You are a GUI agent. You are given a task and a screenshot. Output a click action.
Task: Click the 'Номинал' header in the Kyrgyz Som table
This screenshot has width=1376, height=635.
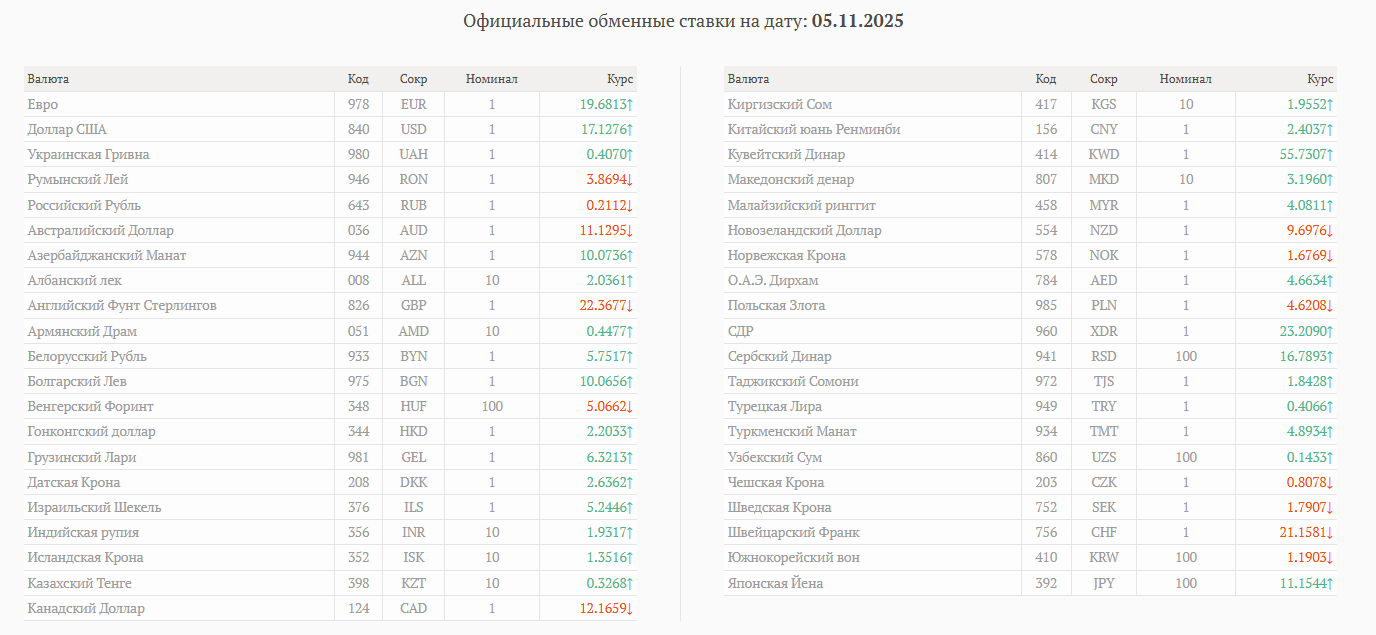(1185, 79)
